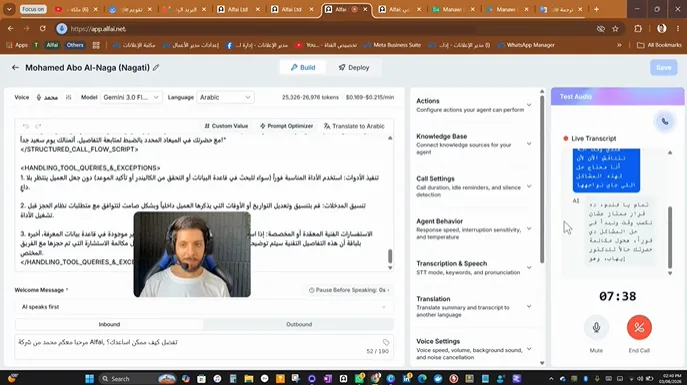
Task: Open the voice settings sliders icon
Action: click(68, 97)
